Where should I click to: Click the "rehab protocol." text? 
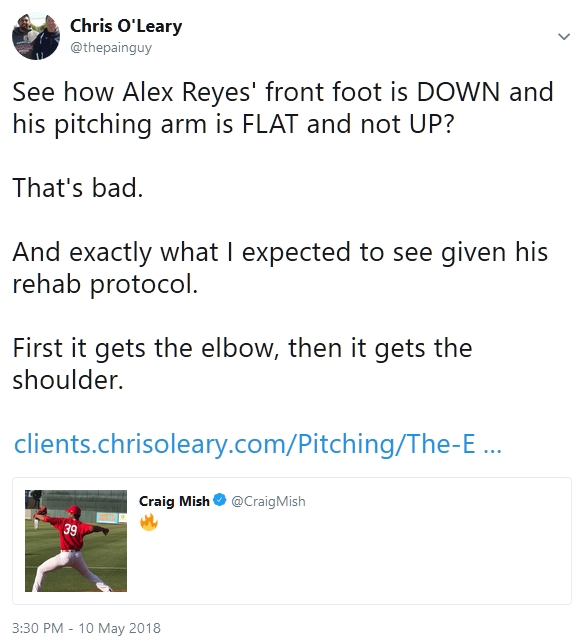[x=105, y=284]
